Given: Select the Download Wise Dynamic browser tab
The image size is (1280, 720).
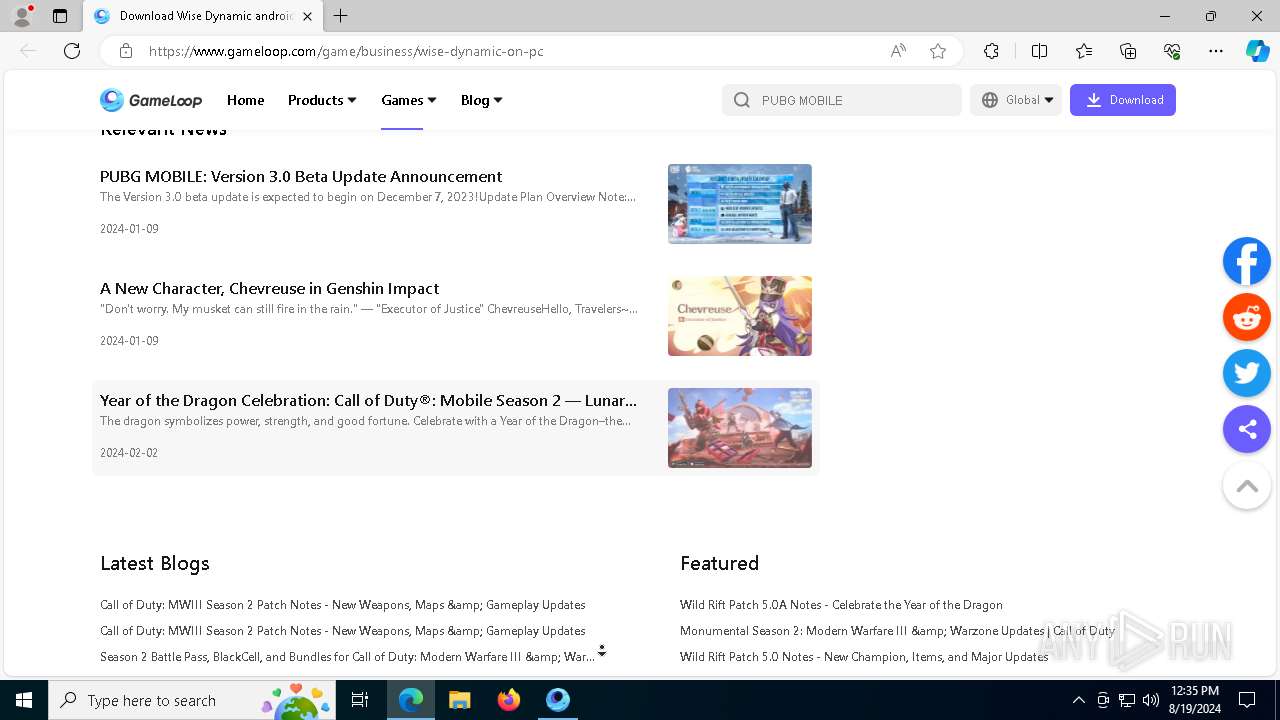Looking at the screenshot, I should (203, 16).
